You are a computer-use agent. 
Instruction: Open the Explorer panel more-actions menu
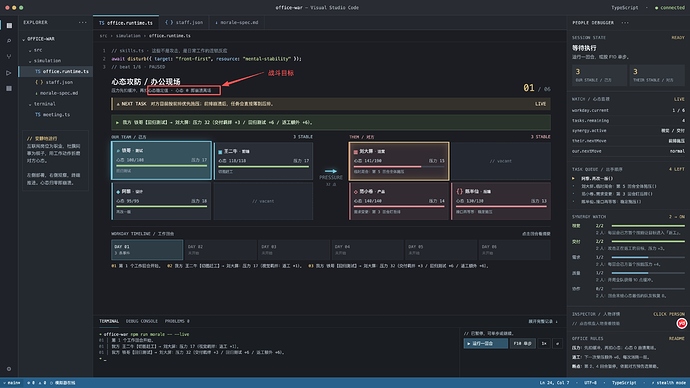tap(83, 22)
